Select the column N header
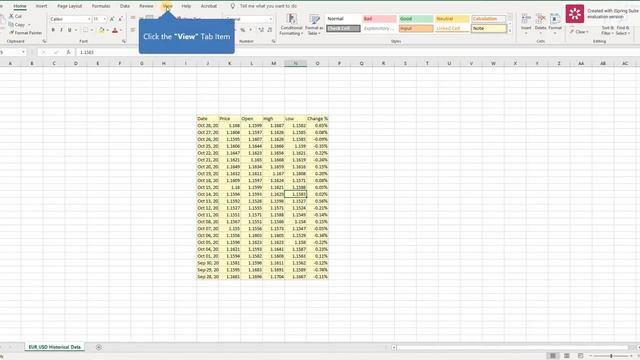 [x=296, y=63]
